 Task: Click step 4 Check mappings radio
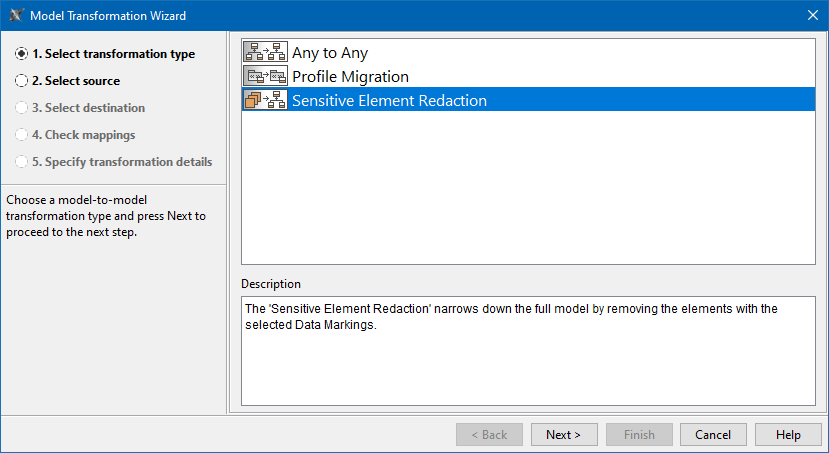click(x=22, y=135)
